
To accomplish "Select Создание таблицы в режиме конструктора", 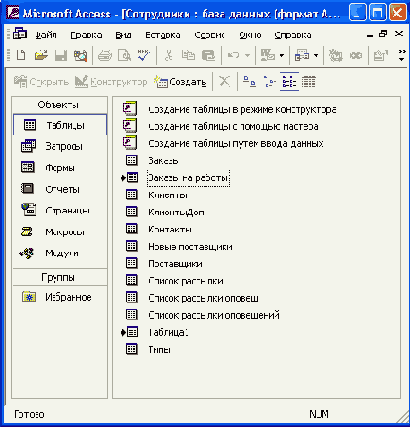I will (242, 109).
